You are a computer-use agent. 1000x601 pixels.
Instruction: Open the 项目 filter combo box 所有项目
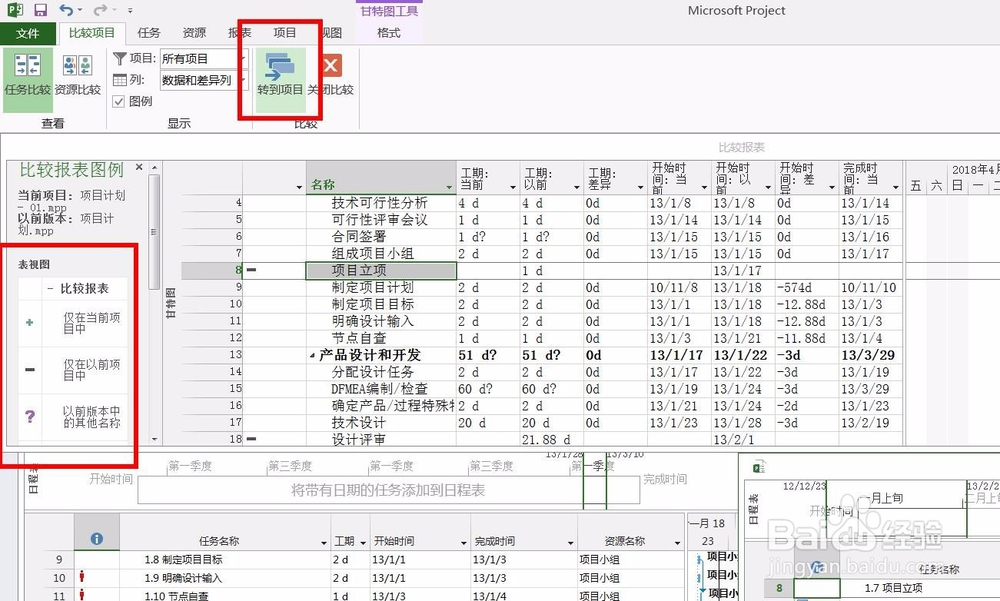[203, 59]
